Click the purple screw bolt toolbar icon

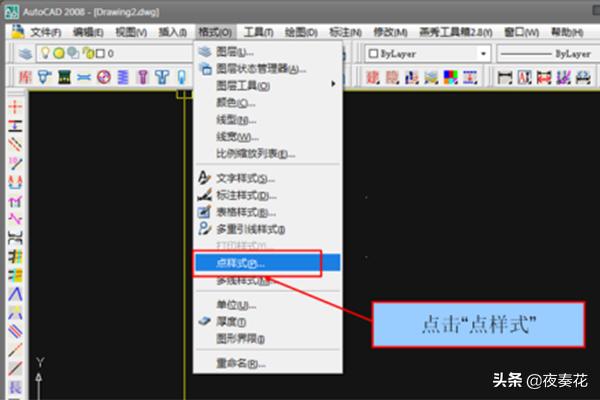click(x=143, y=77)
